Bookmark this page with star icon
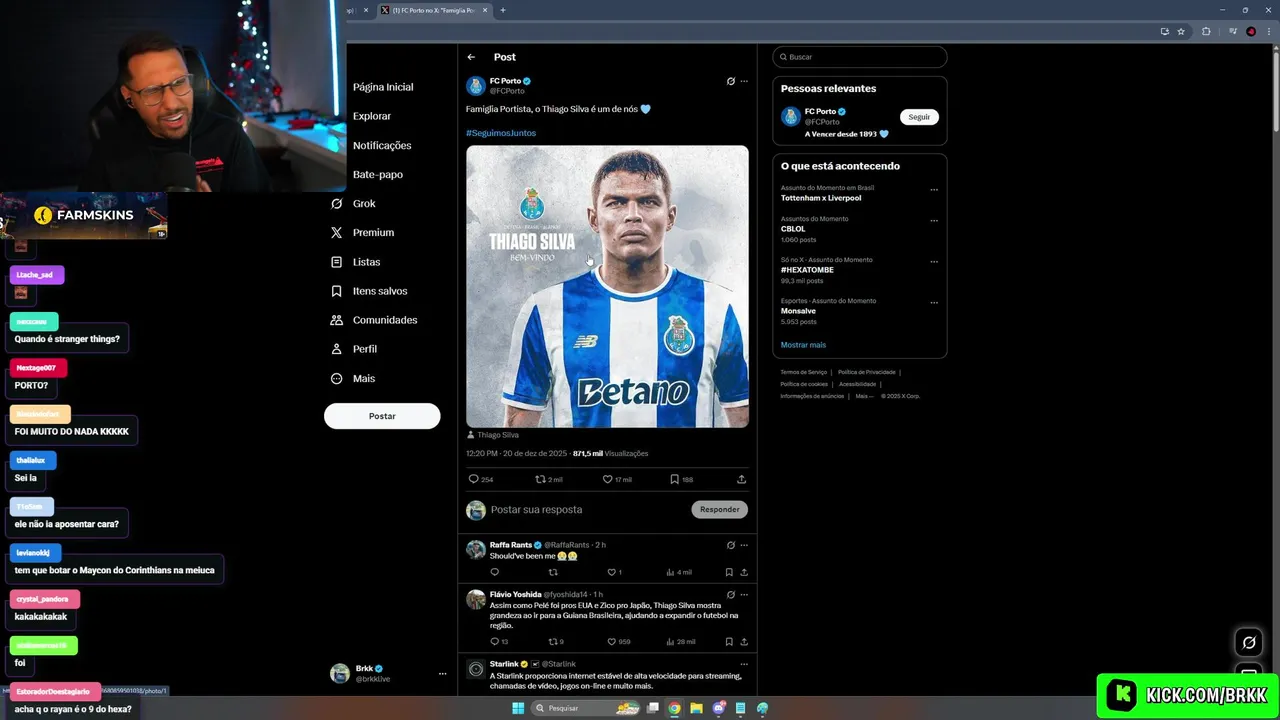 (x=1181, y=31)
